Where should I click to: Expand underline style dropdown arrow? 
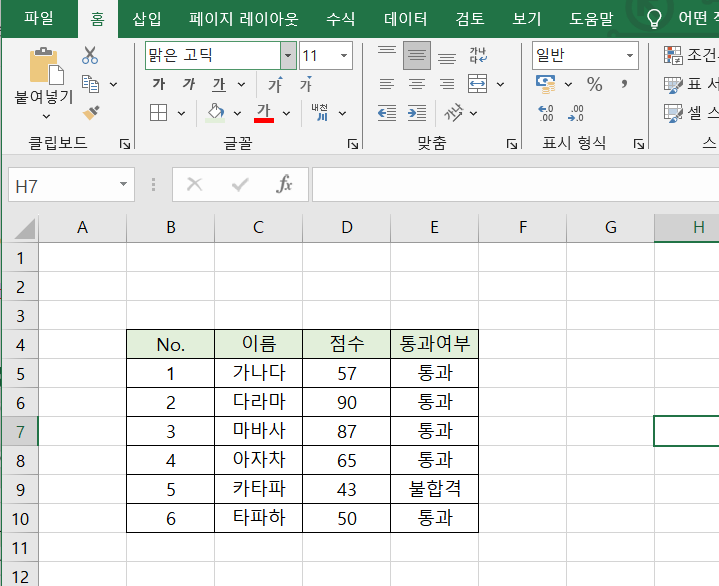pos(241,84)
